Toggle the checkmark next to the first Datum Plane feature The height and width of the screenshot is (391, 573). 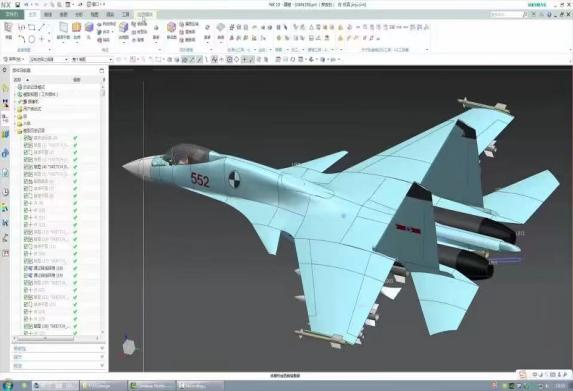[x=75, y=152]
